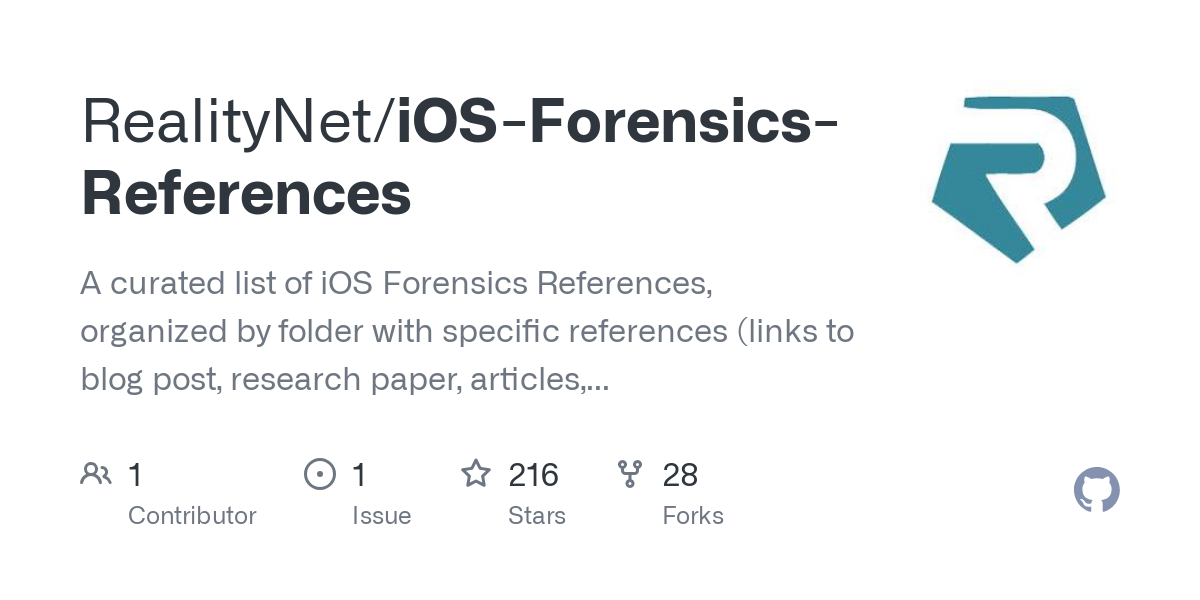The width and height of the screenshot is (1200, 600).
Task: Click the 216 stars count
Action: 533,475
